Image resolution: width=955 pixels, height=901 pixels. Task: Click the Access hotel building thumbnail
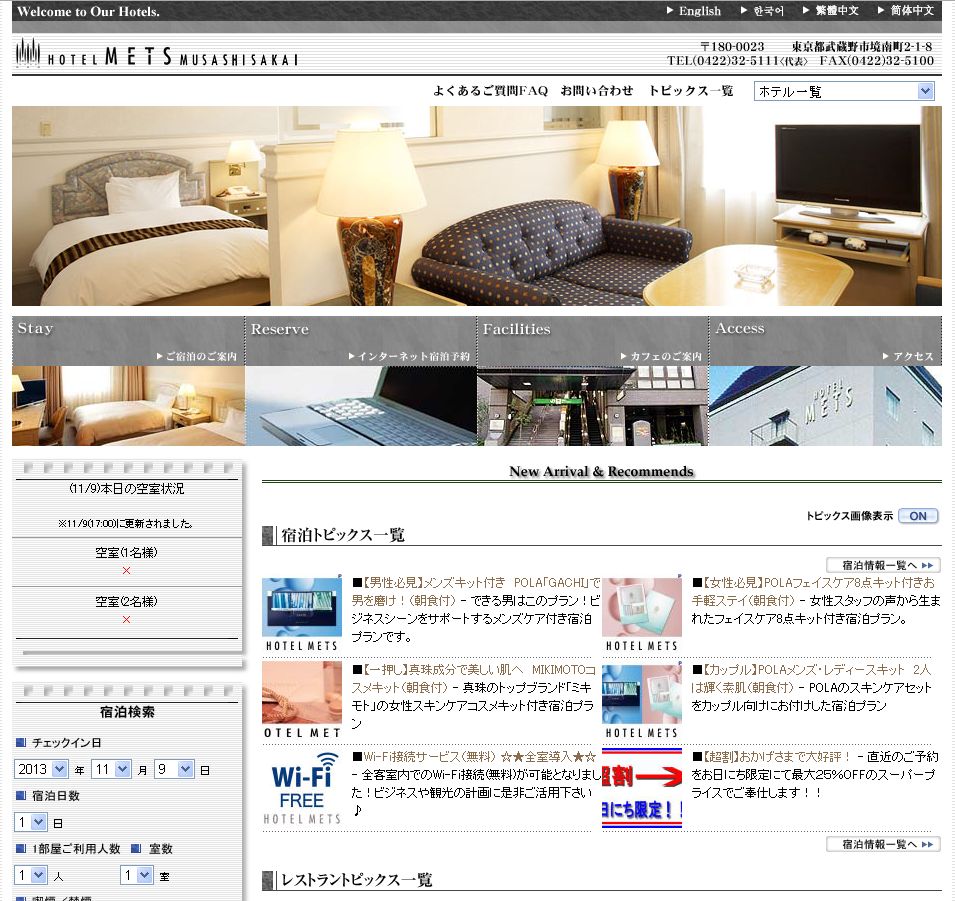(x=825, y=406)
